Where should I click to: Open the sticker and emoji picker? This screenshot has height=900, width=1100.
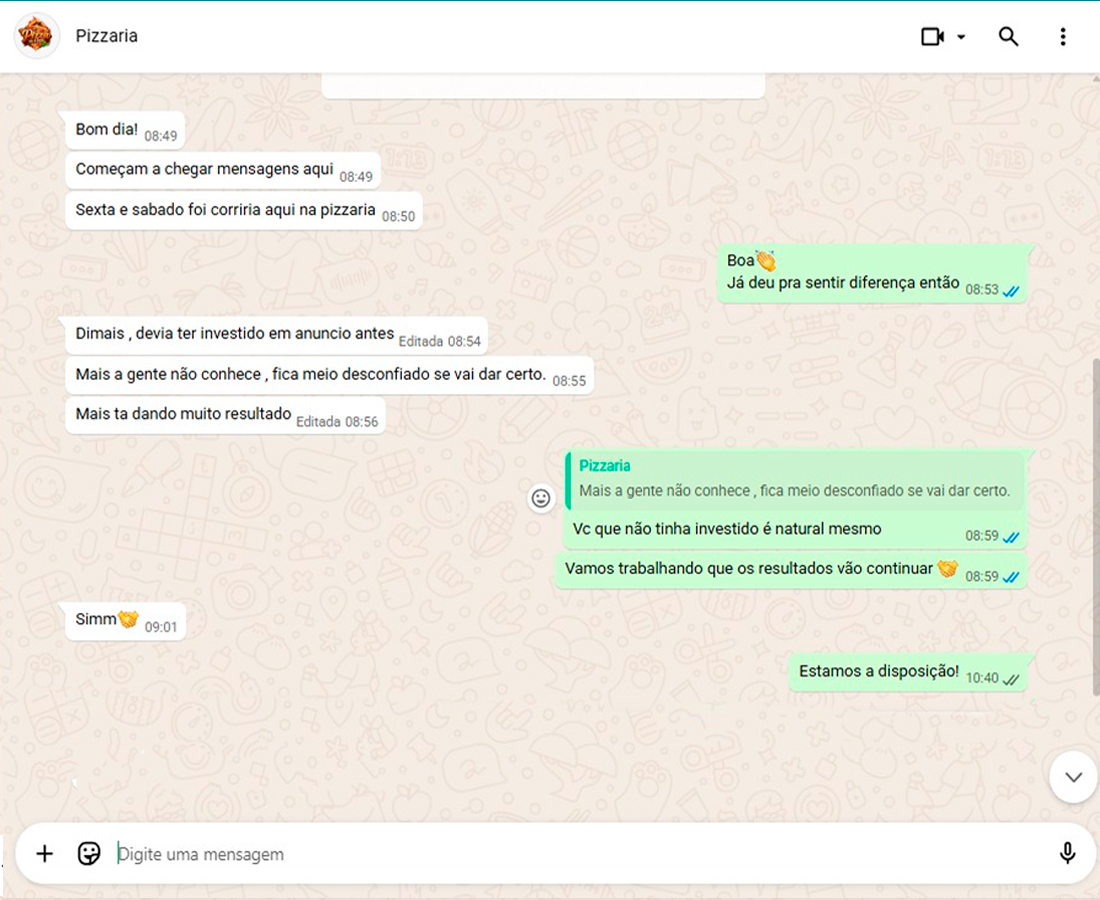[89, 853]
